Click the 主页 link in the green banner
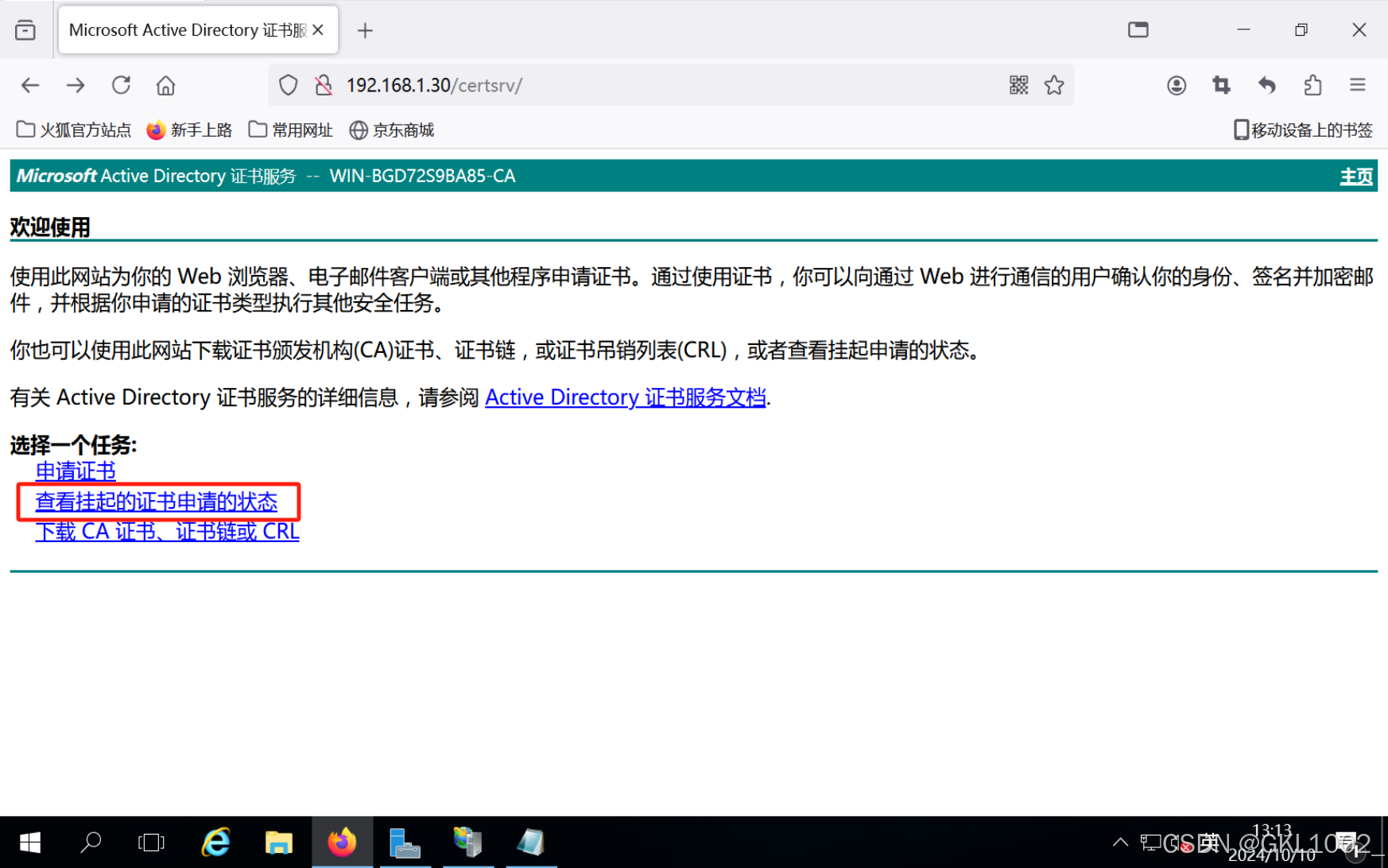Viewport: 1388px width, 868px height. [x=1356, y=176]
